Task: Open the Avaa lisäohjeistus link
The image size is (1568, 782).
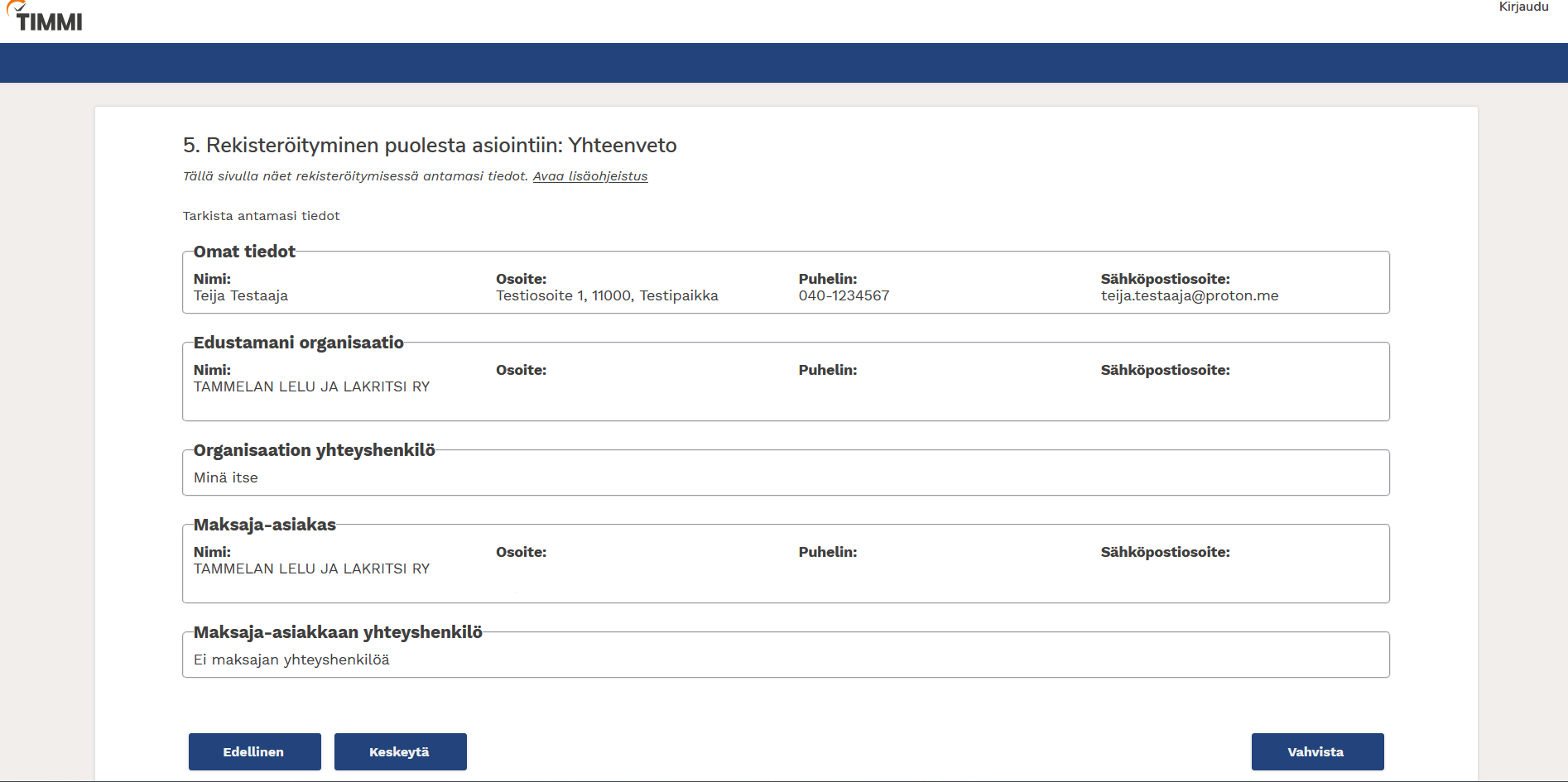Action: tap(589, 176)
